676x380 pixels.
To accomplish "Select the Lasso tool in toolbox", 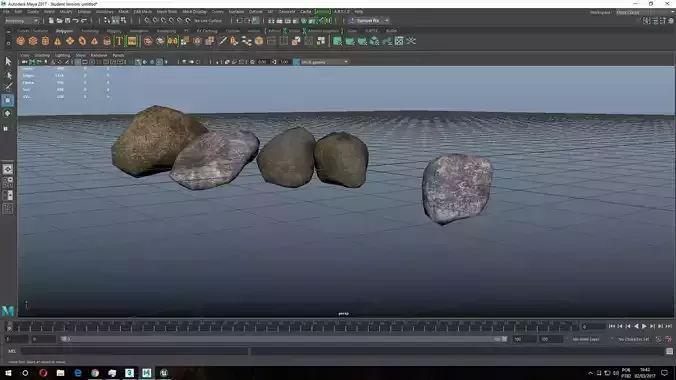I will pyautogui.click(x=8, y=75).
